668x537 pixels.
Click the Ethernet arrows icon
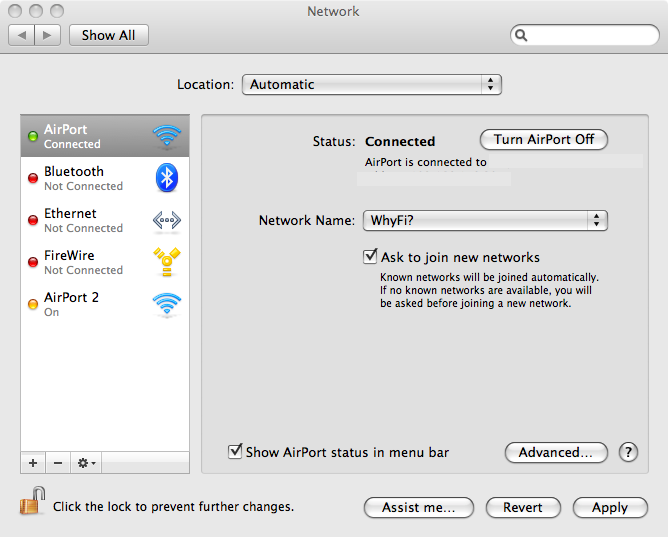167,221
